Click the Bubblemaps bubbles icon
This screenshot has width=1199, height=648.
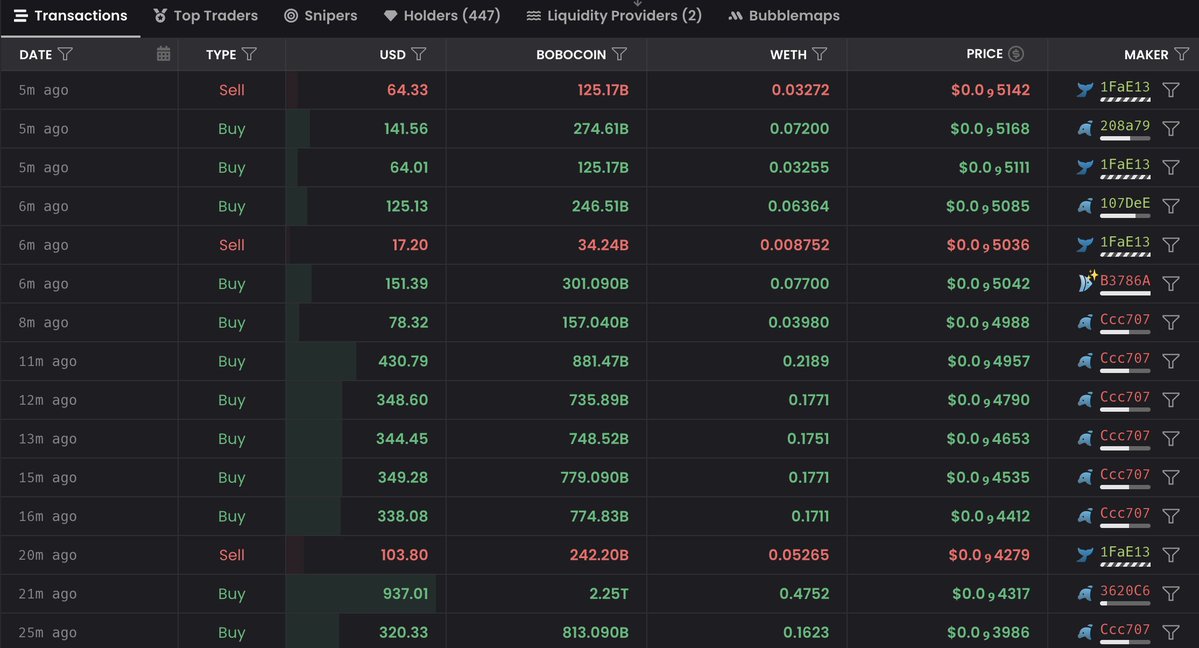tap(737, 15)
